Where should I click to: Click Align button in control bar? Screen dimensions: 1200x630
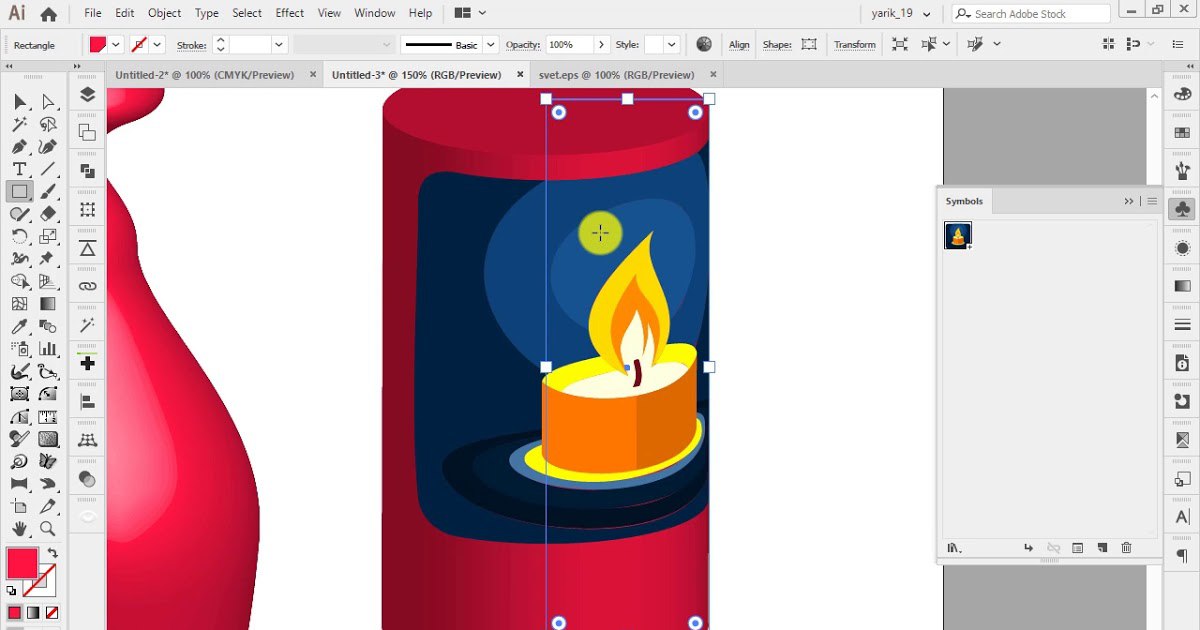coord(739,45)
